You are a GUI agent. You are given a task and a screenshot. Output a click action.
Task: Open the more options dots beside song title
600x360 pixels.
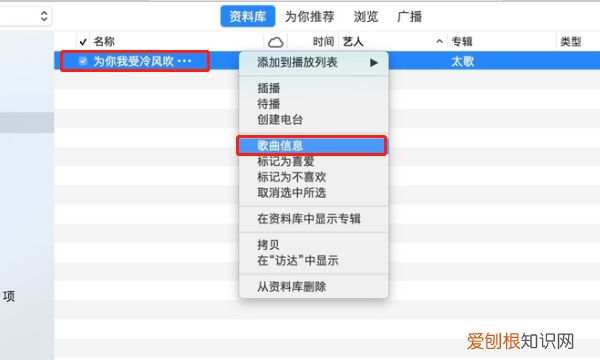click(x=184, y=61)
